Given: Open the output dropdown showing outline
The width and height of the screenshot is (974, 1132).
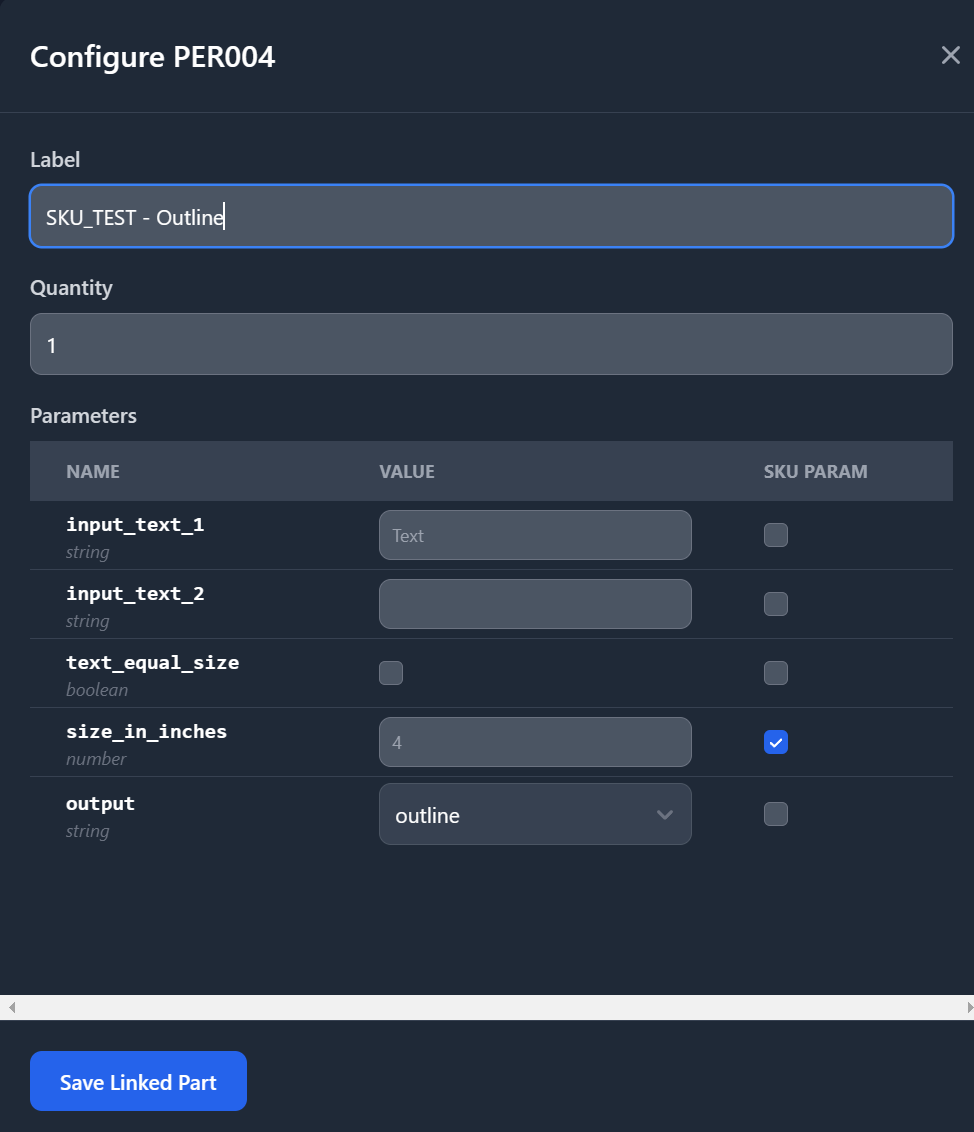Looking at the screenshot, I should click(535, 814).
